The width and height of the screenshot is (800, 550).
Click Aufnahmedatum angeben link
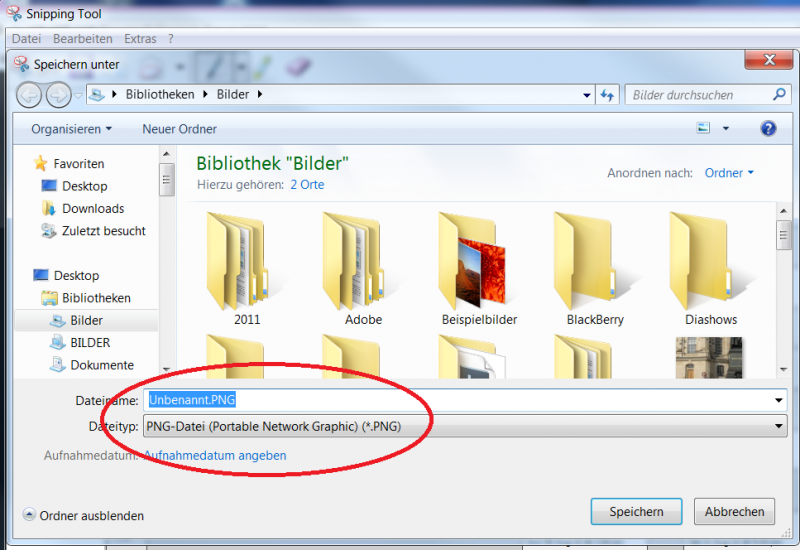[215, 456]
